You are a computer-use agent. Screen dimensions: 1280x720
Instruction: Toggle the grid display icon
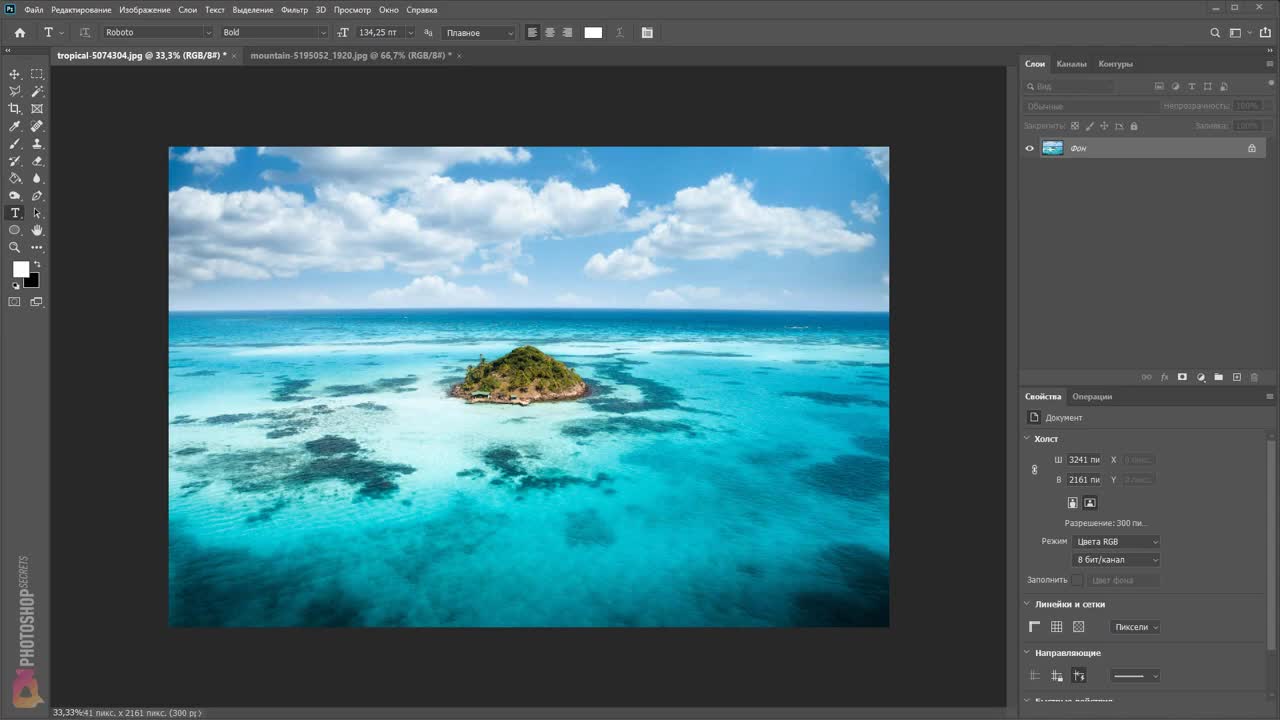[1056, 627]
